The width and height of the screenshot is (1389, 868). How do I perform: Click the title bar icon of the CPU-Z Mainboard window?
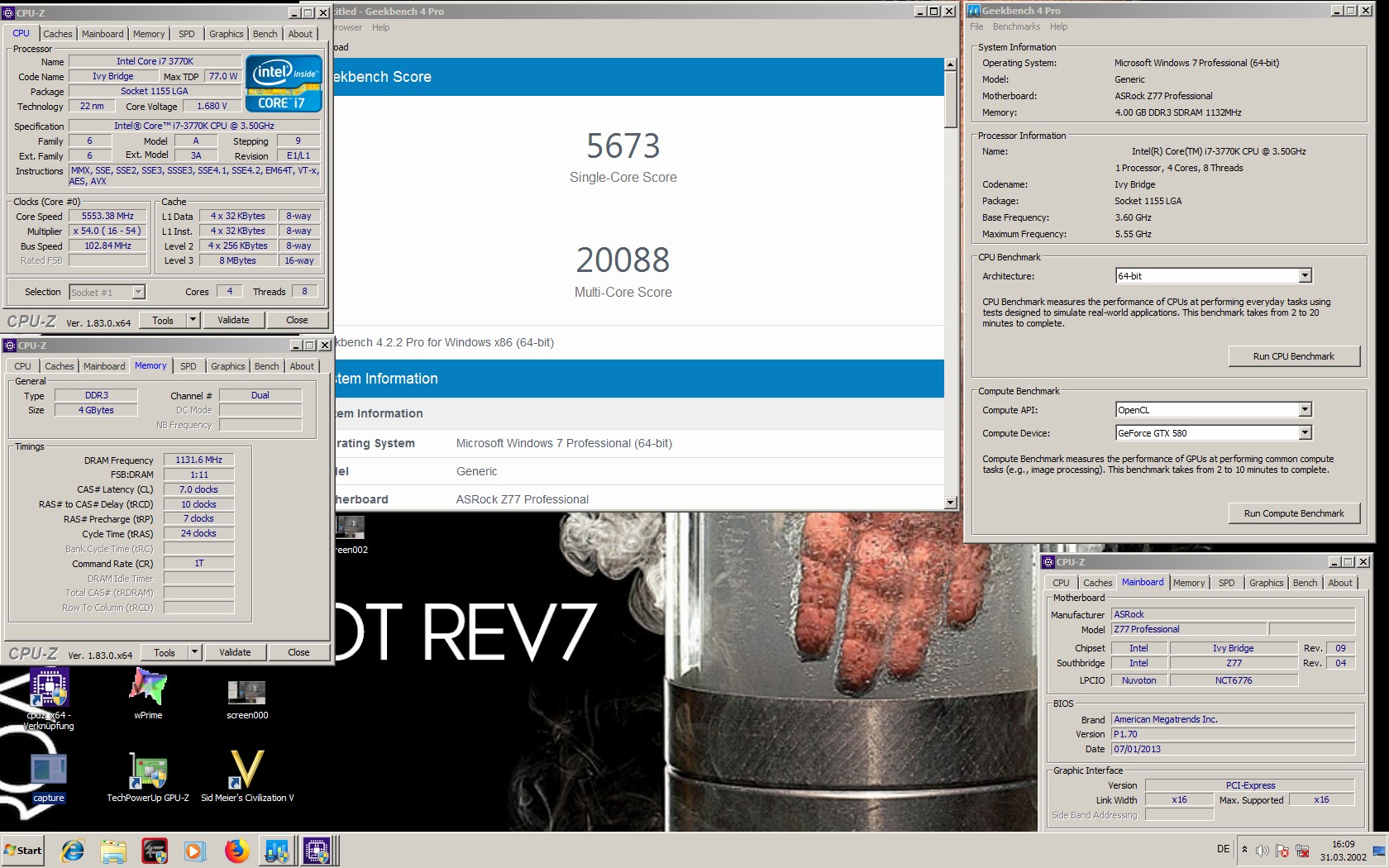click(1048, 562)
